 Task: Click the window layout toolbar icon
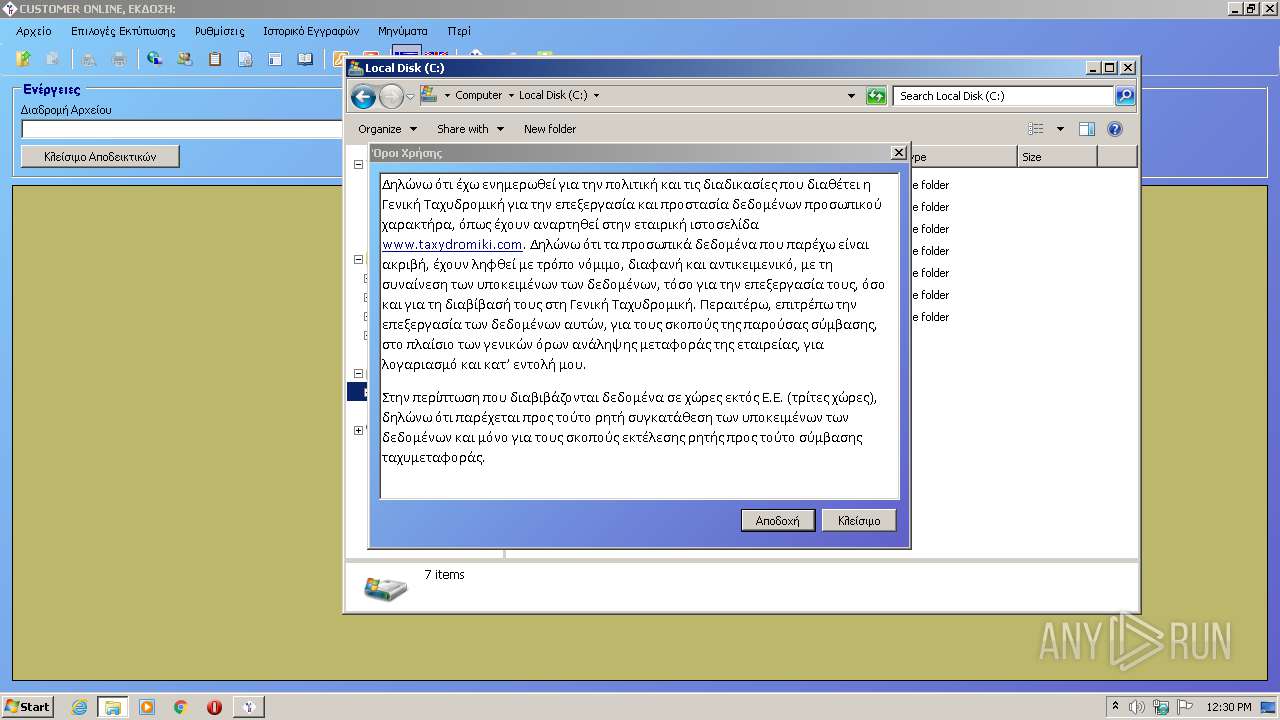point(275,59)
